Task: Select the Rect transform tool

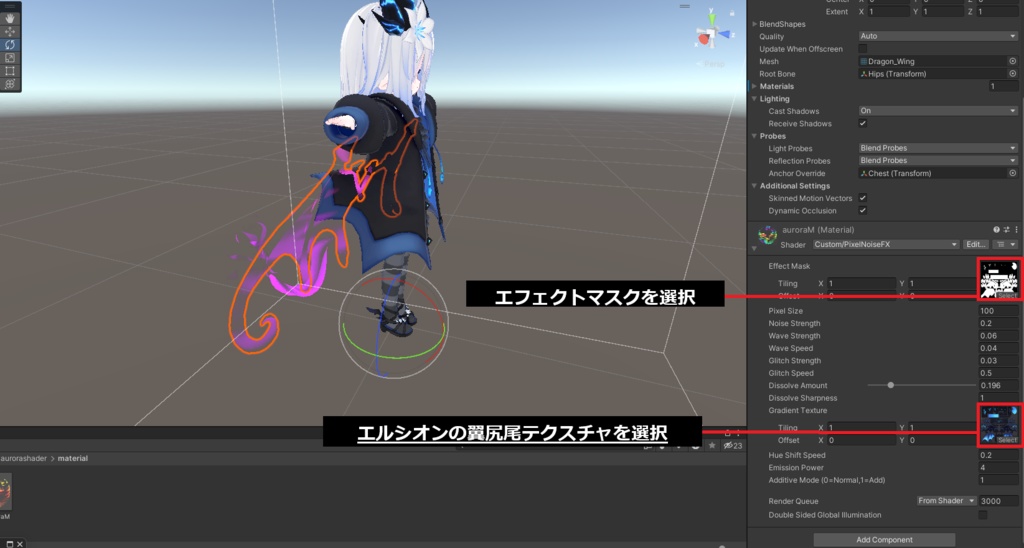Action: click(10, 71)
